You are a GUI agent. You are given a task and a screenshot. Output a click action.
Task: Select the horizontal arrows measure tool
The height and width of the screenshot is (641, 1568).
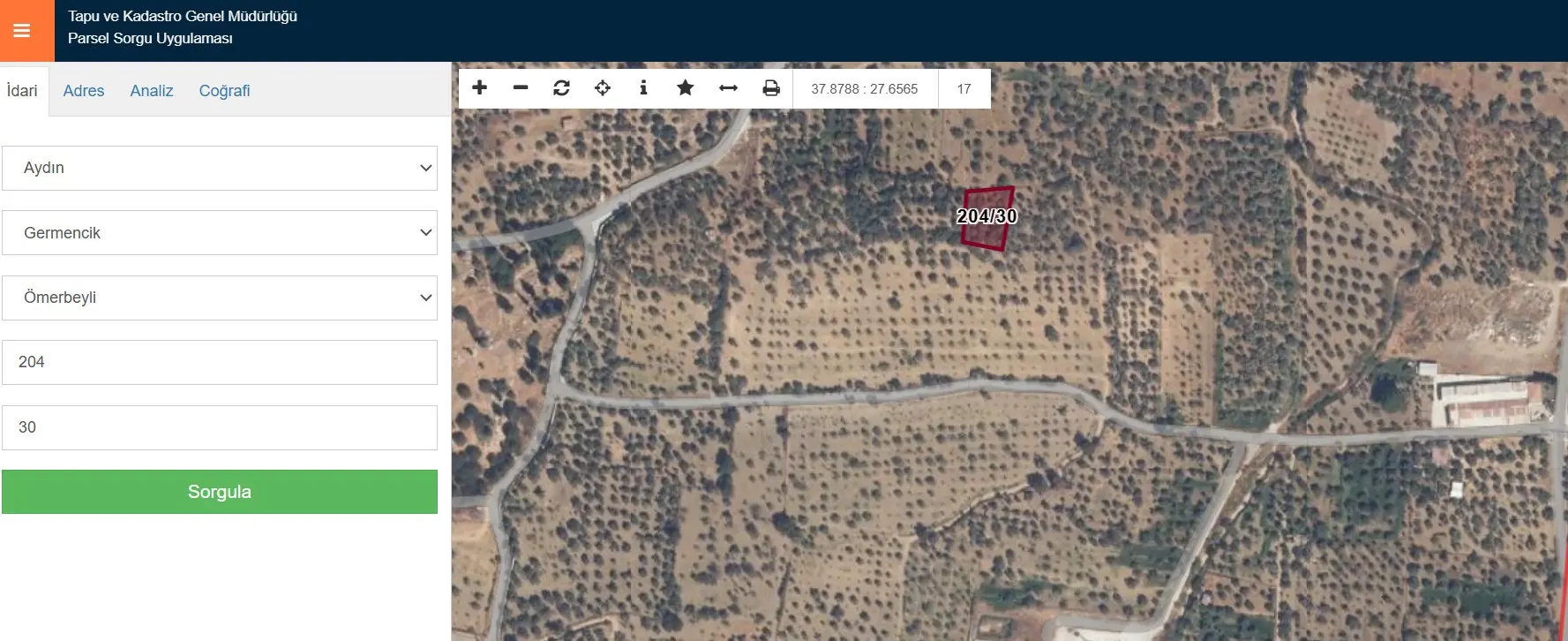click(x=728, y=88)
